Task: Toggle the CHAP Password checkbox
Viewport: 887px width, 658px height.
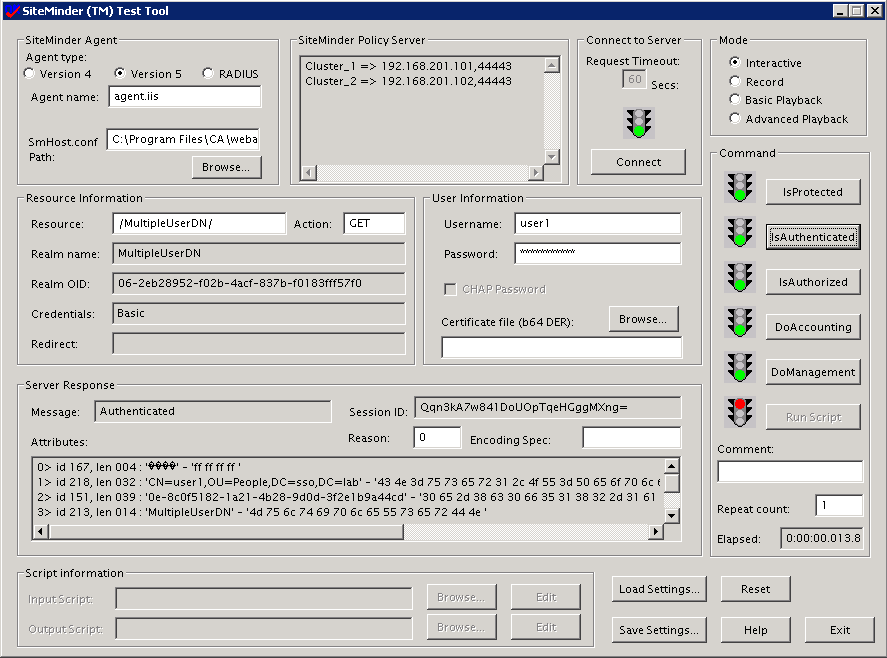Action: click(450, 290)
